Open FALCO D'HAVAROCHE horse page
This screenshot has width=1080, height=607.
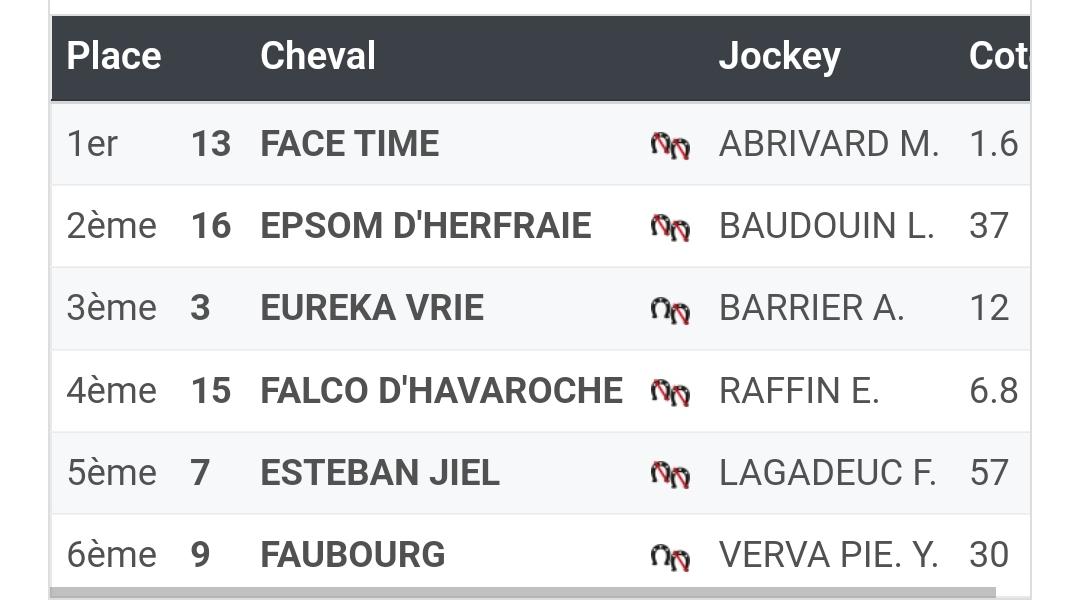pyautogui.click(x=442, y=391)
